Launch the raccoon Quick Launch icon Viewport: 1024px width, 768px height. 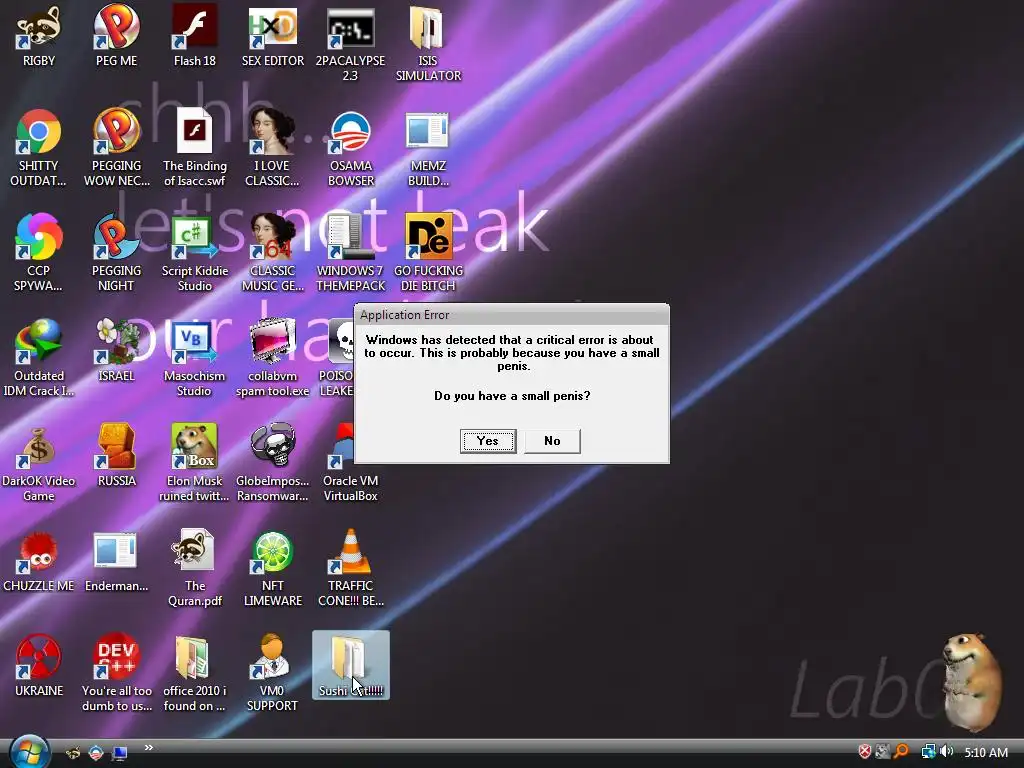pyautogui.click(x=73, y=753)
